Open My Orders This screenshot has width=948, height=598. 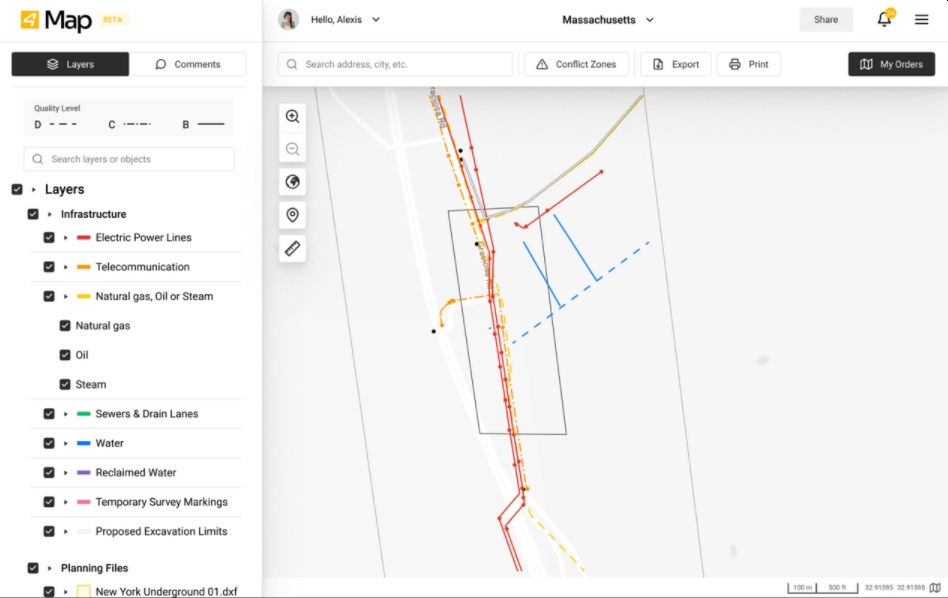(891, 64)
